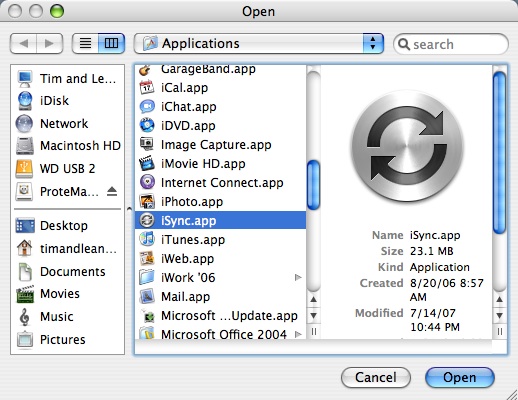The width and height of the screenshot is (518, 400).
Task: Select iTunes.app file name
Action: click(193, 240)
